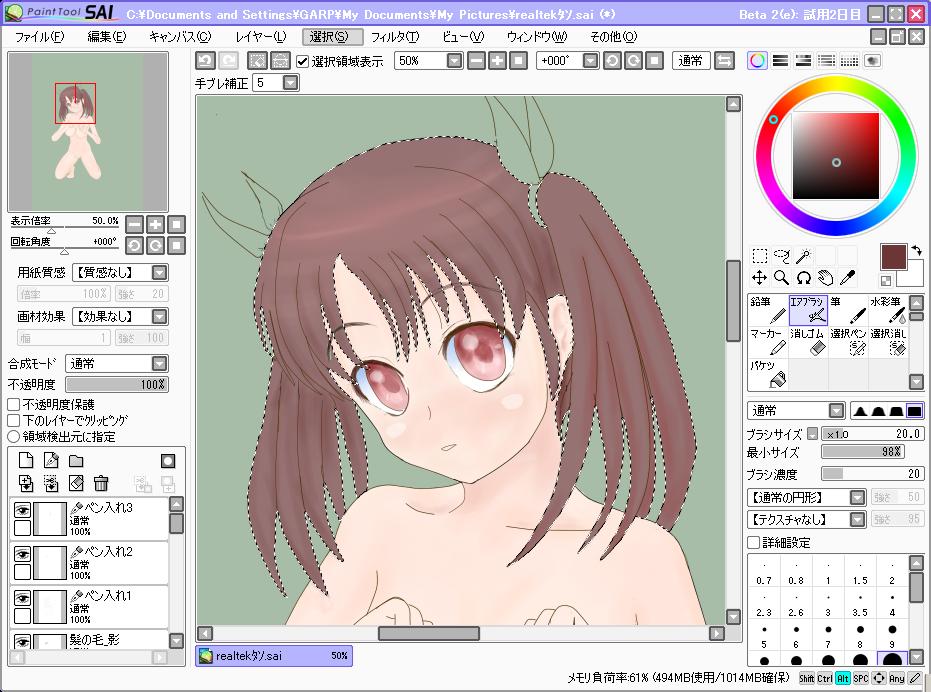
Task: Create a new pen-tool linework layer
Action: click(x=51, y=460)
